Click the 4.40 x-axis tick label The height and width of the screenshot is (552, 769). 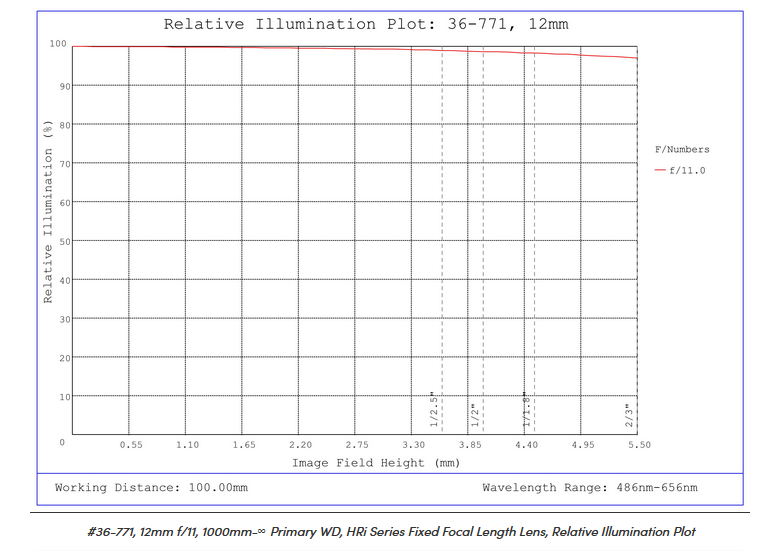click(x=526, y=444)
